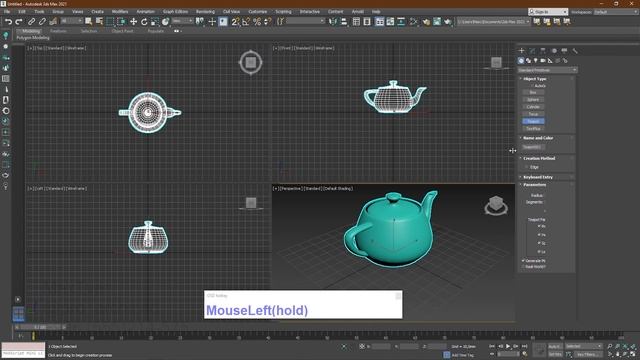Image resolution: width=640 pixels, height=360 pixels.
Task: Open the Motion command panel tab
Action: point(554,51)
